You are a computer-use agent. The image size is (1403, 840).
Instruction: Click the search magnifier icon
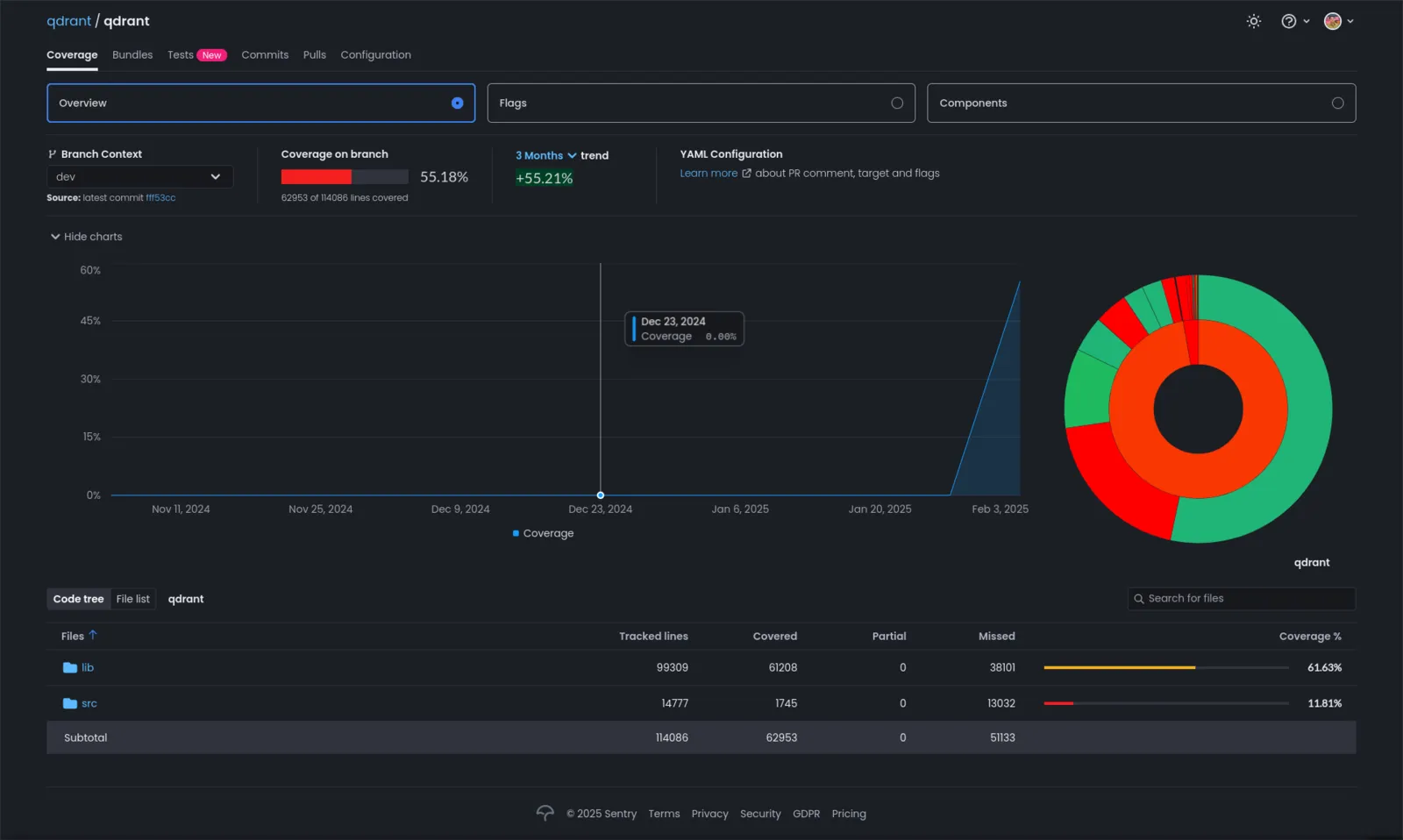[1139, 599]
